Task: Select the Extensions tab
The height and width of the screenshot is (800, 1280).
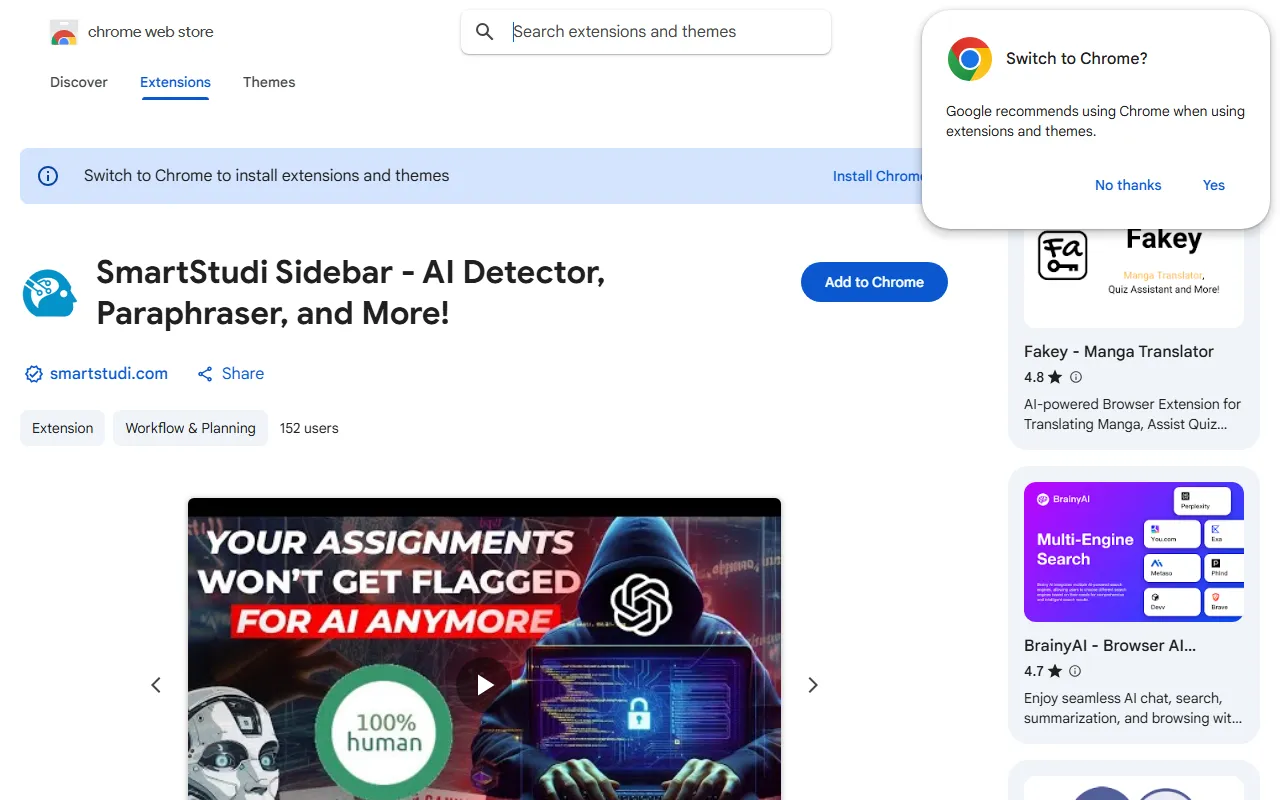Action: (175, 82)
